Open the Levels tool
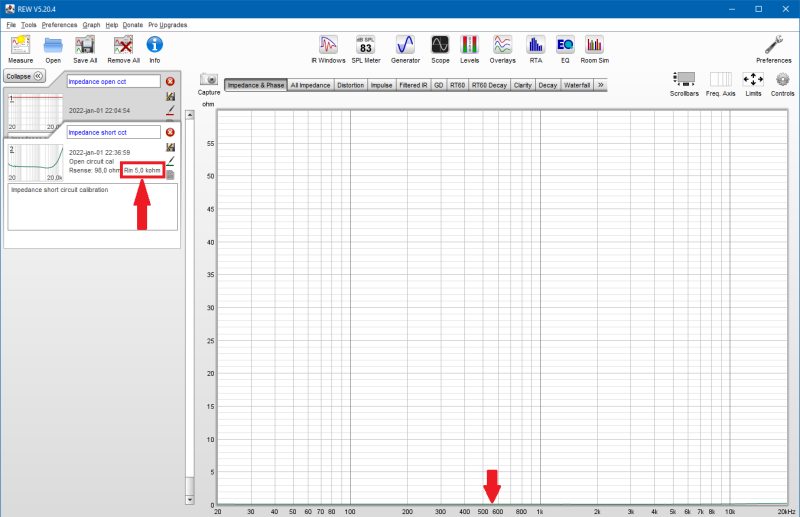 [x=469, y=50]
